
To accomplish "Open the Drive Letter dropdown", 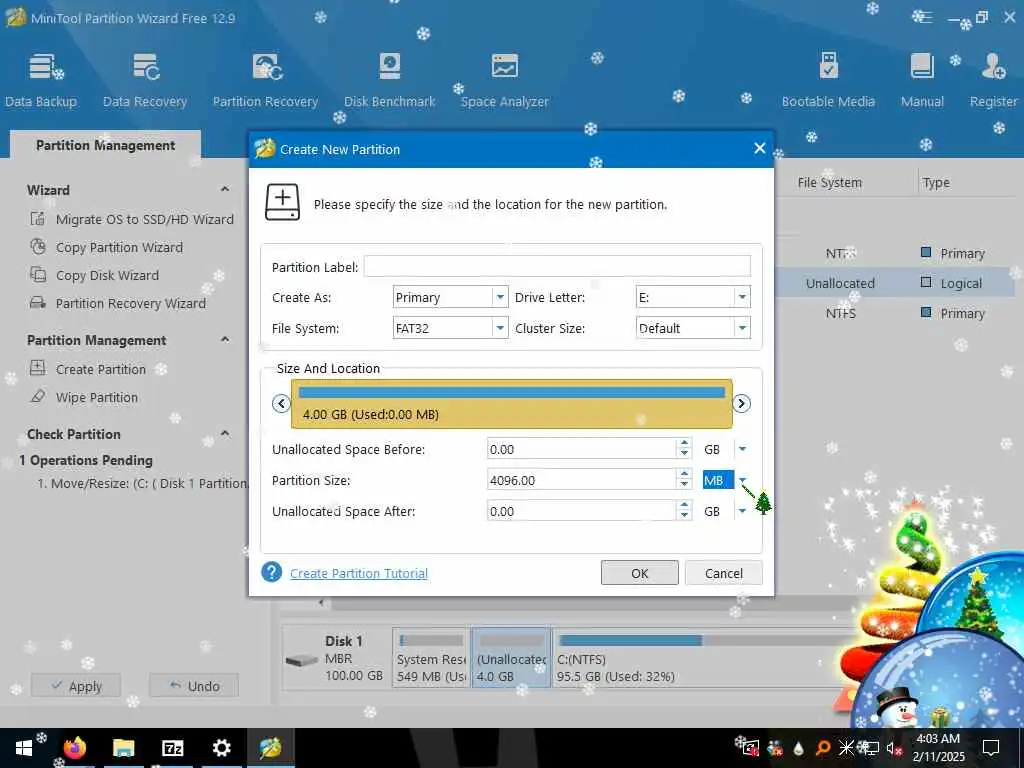I will click(x=742, y=297).
